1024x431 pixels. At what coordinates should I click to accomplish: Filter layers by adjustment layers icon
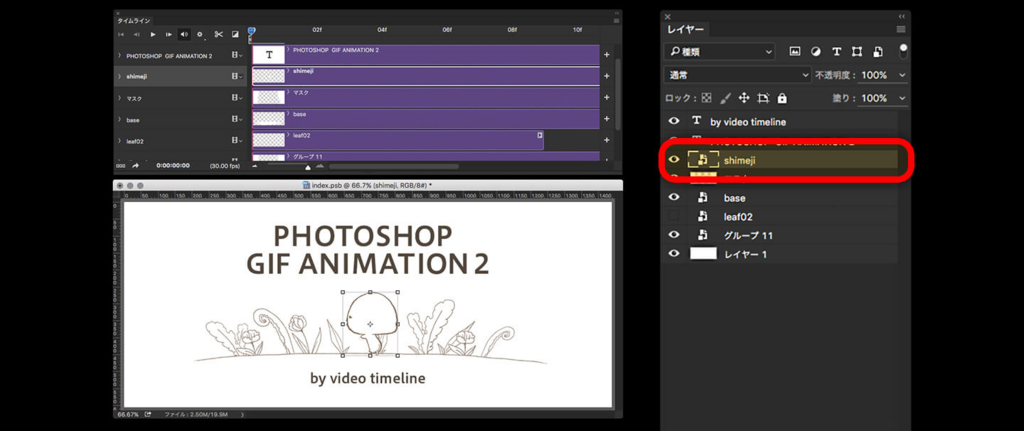[816, 52]
